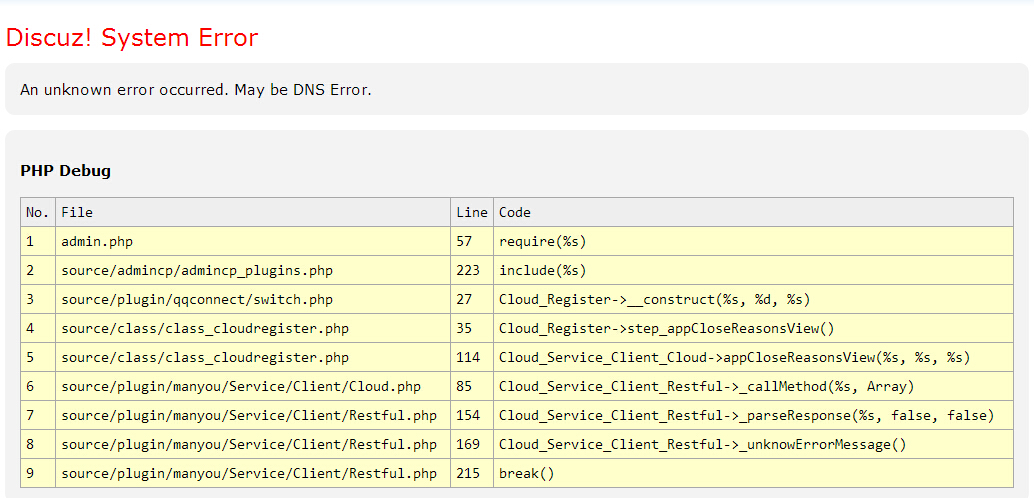Click the row number 5 cell

pyautogui.click(x=38, y=358)
